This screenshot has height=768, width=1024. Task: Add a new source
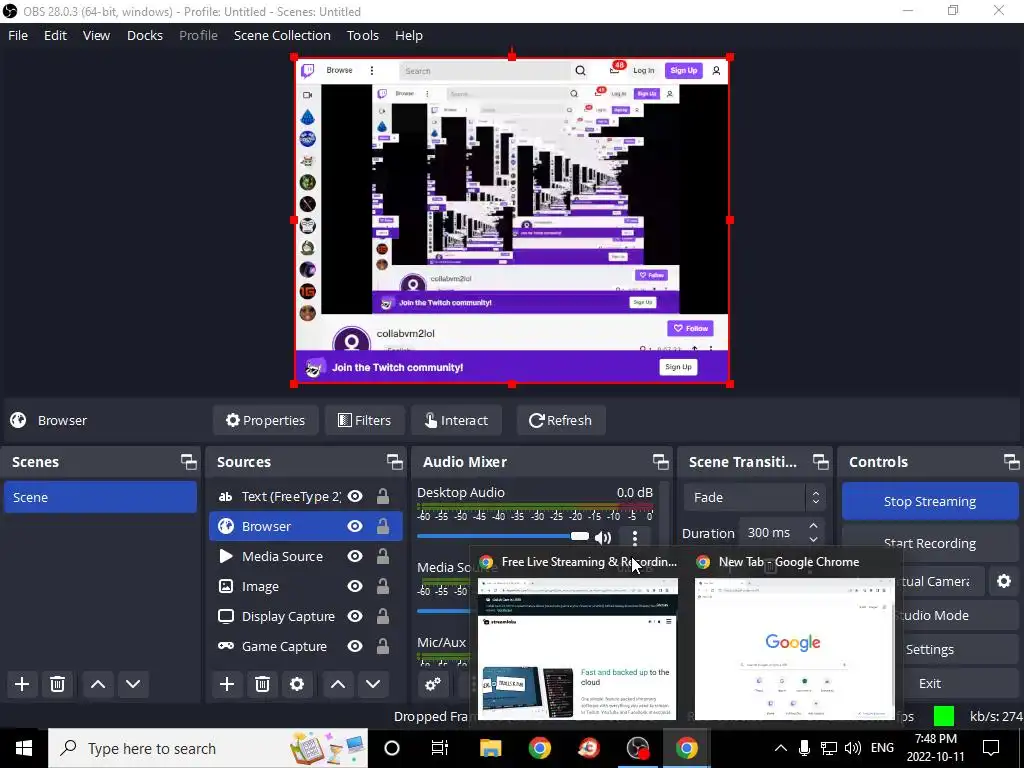pos(227,684)
